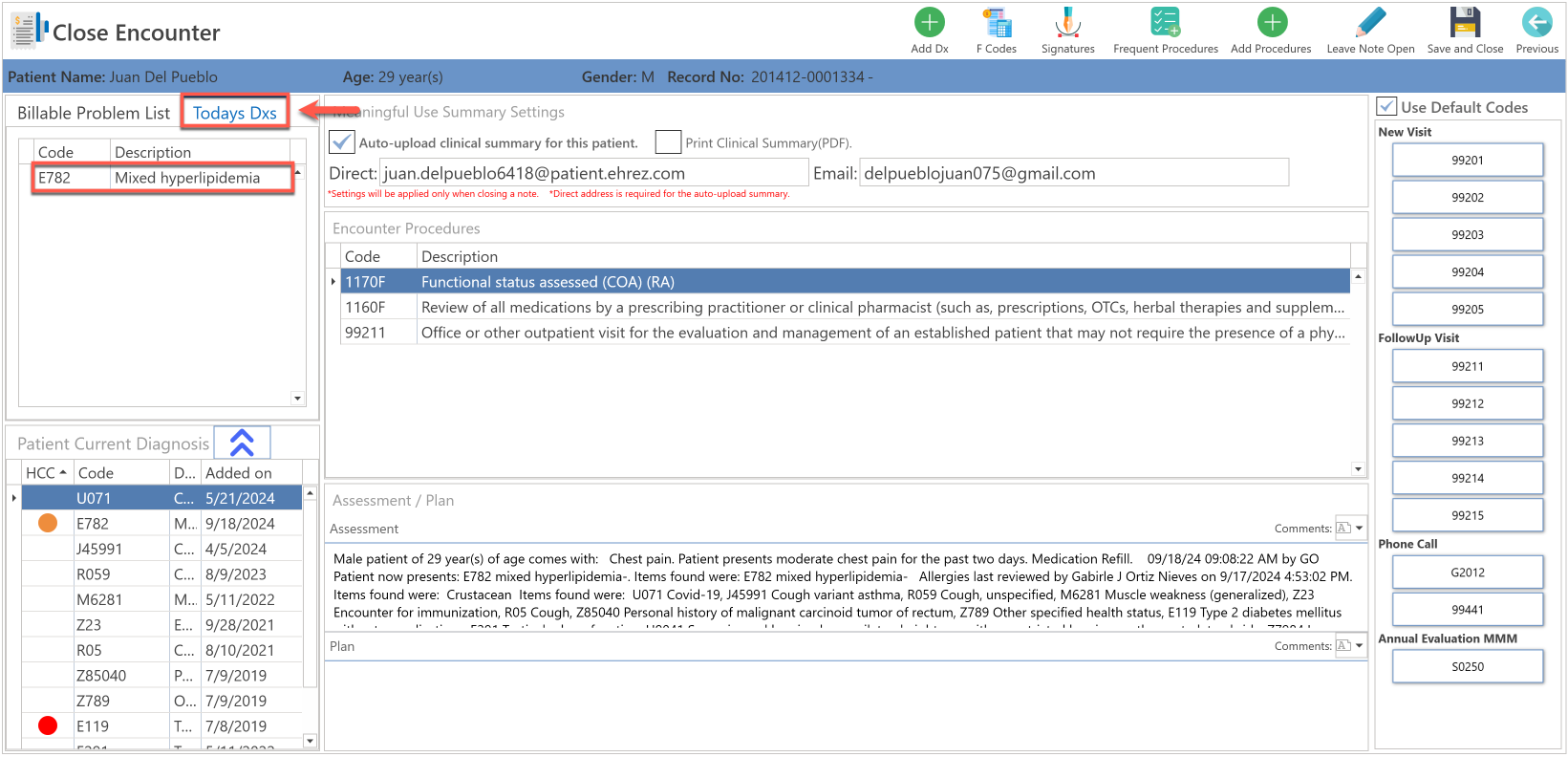Expand Plan comments dropdown arrow

tap(1360, 645)
